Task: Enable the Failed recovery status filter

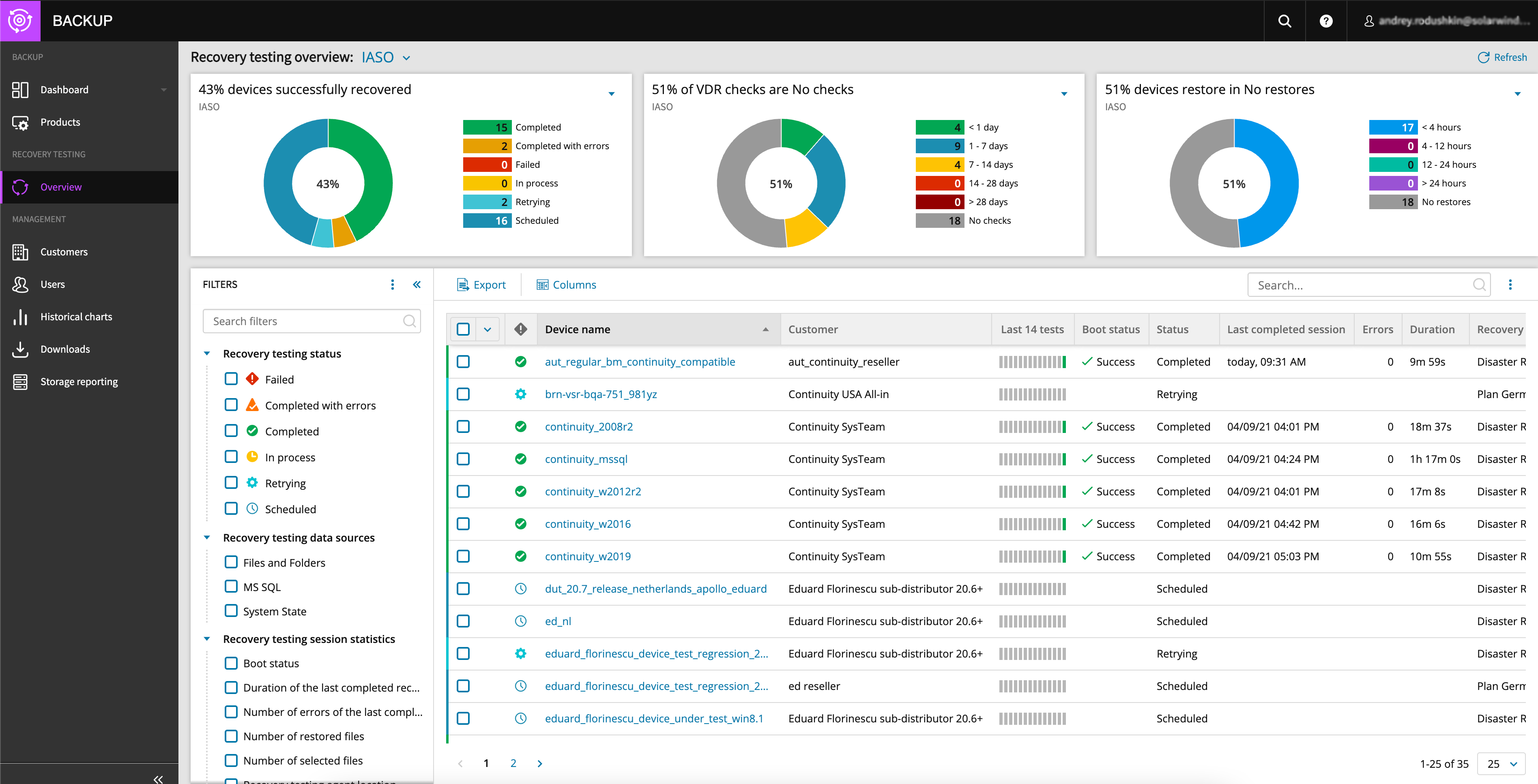Action: pyautogui.click(x=231, y=379)
